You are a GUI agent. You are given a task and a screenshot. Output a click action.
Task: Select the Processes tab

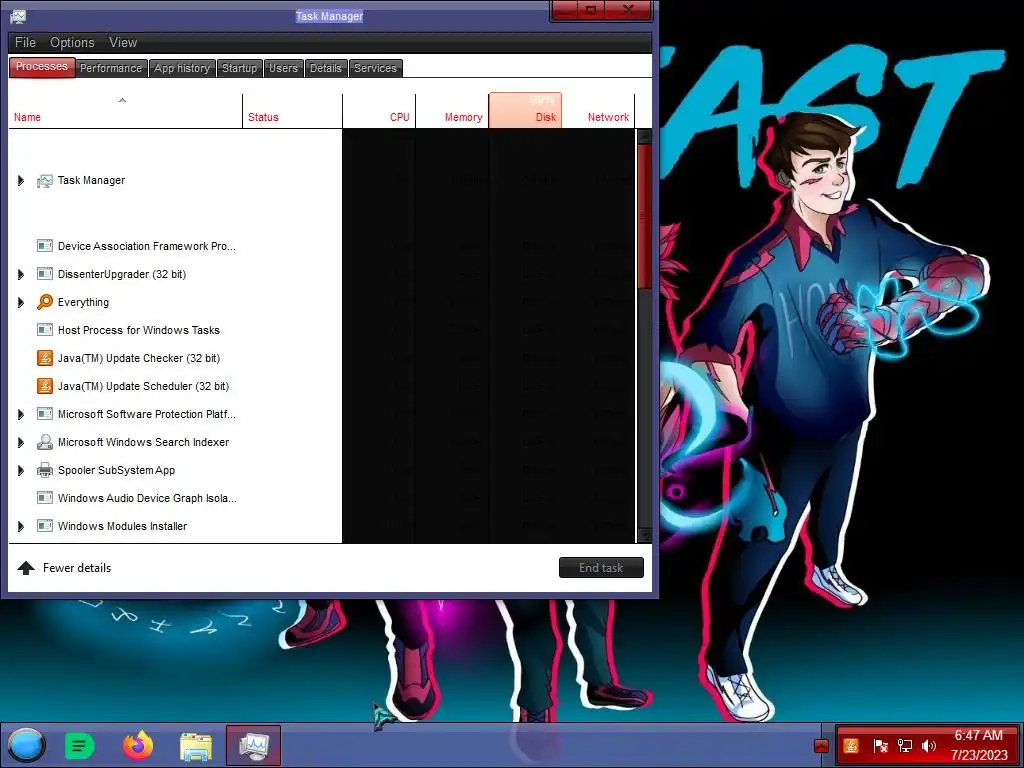42,67
